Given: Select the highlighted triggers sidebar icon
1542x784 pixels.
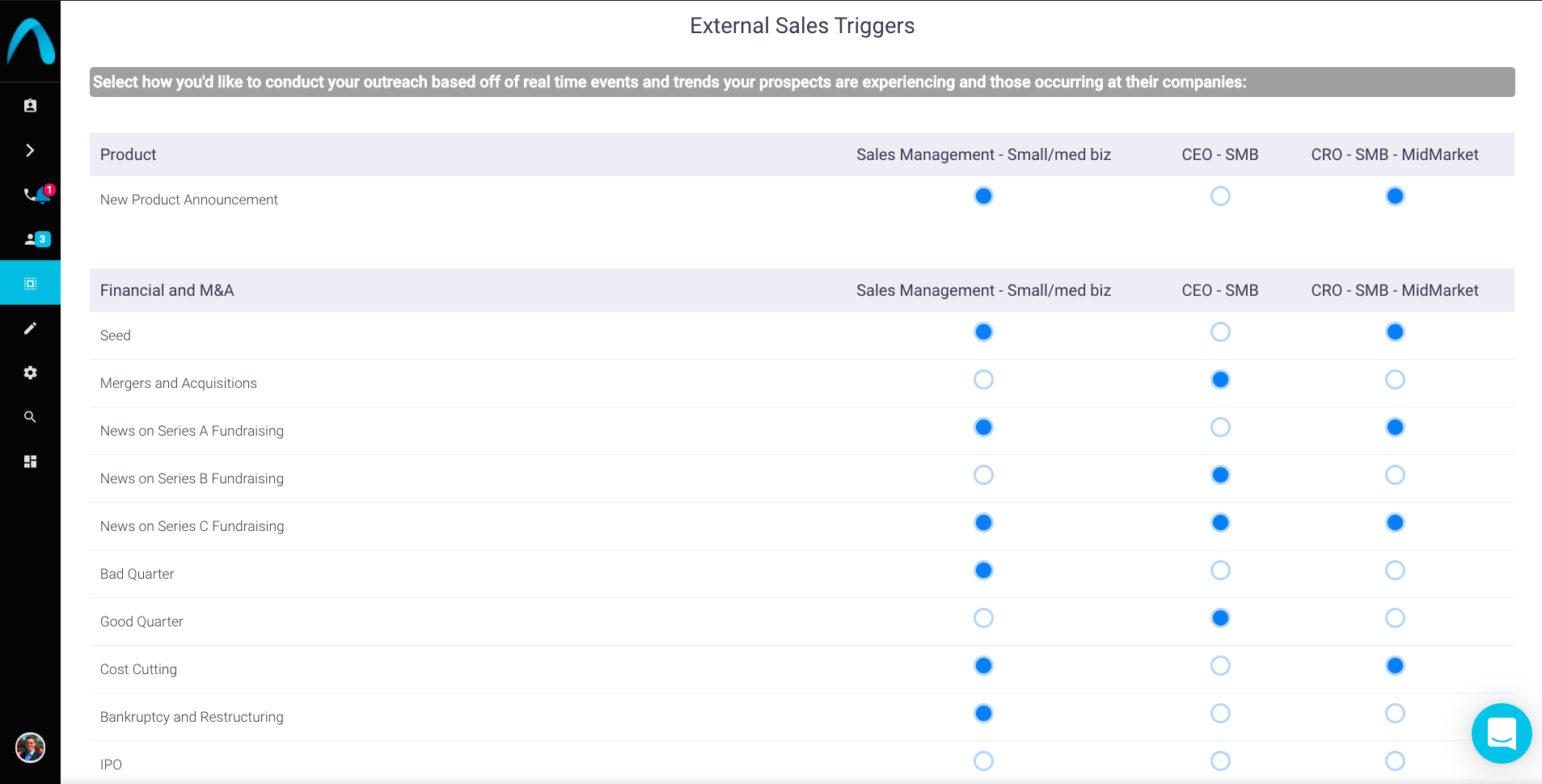Looking at the screenshot, I should pyautogui.click(x=30, y=283).
